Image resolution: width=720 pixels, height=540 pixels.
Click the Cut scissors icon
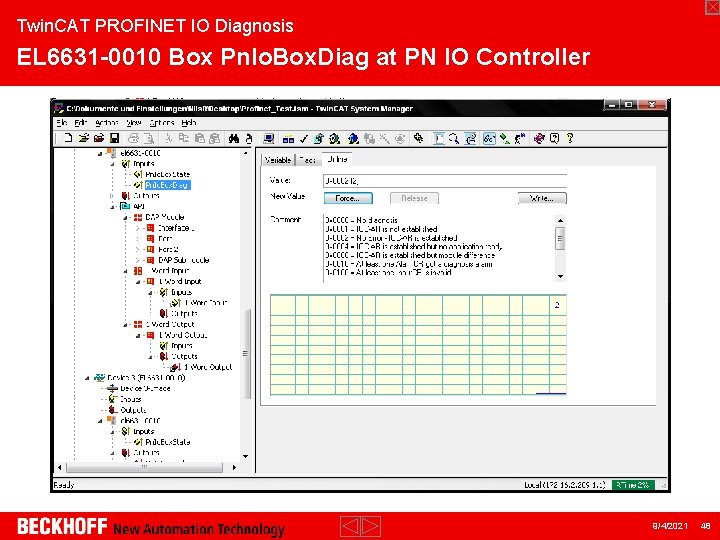pyautogui.click(x=169, y=138)
